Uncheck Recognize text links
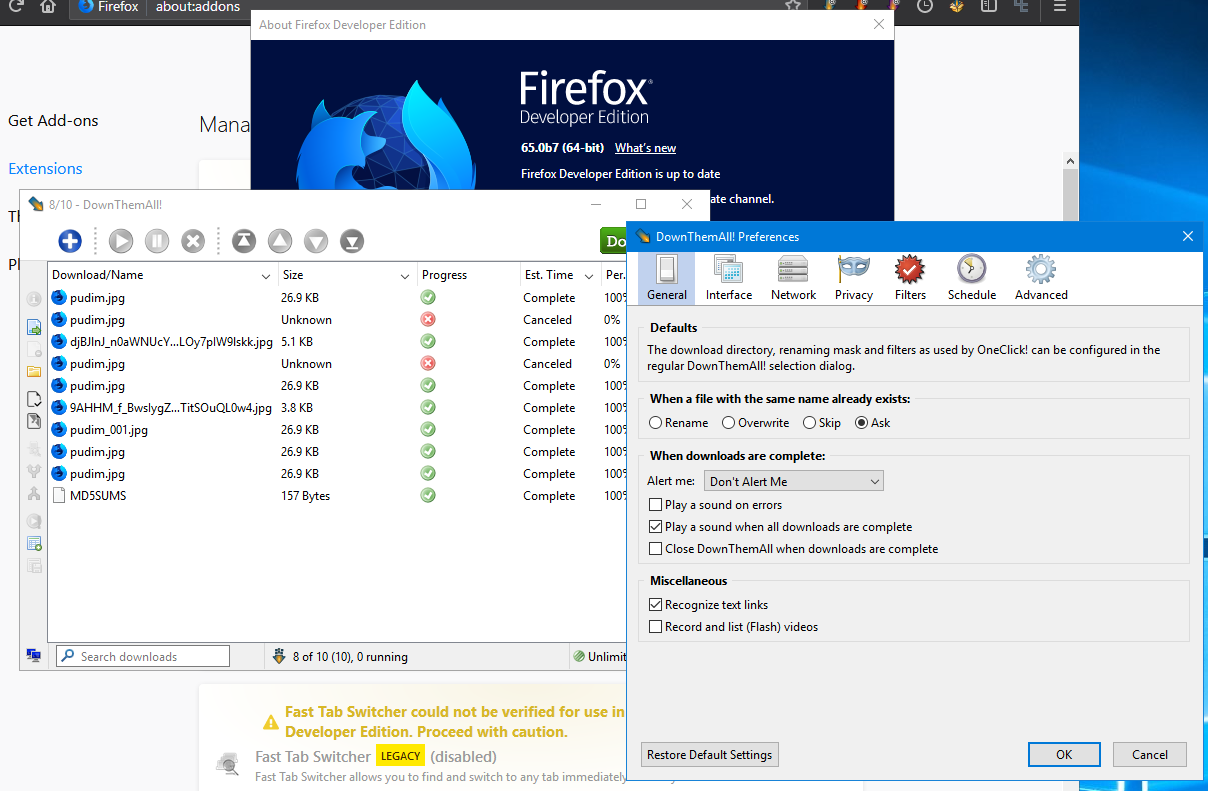1208x791 pixels. click(x=656, y=605)
